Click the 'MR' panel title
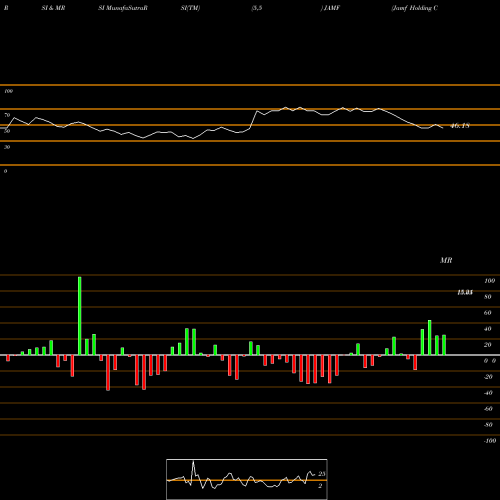The width and height of the screenshot is (500, 500). pos(446,260)
